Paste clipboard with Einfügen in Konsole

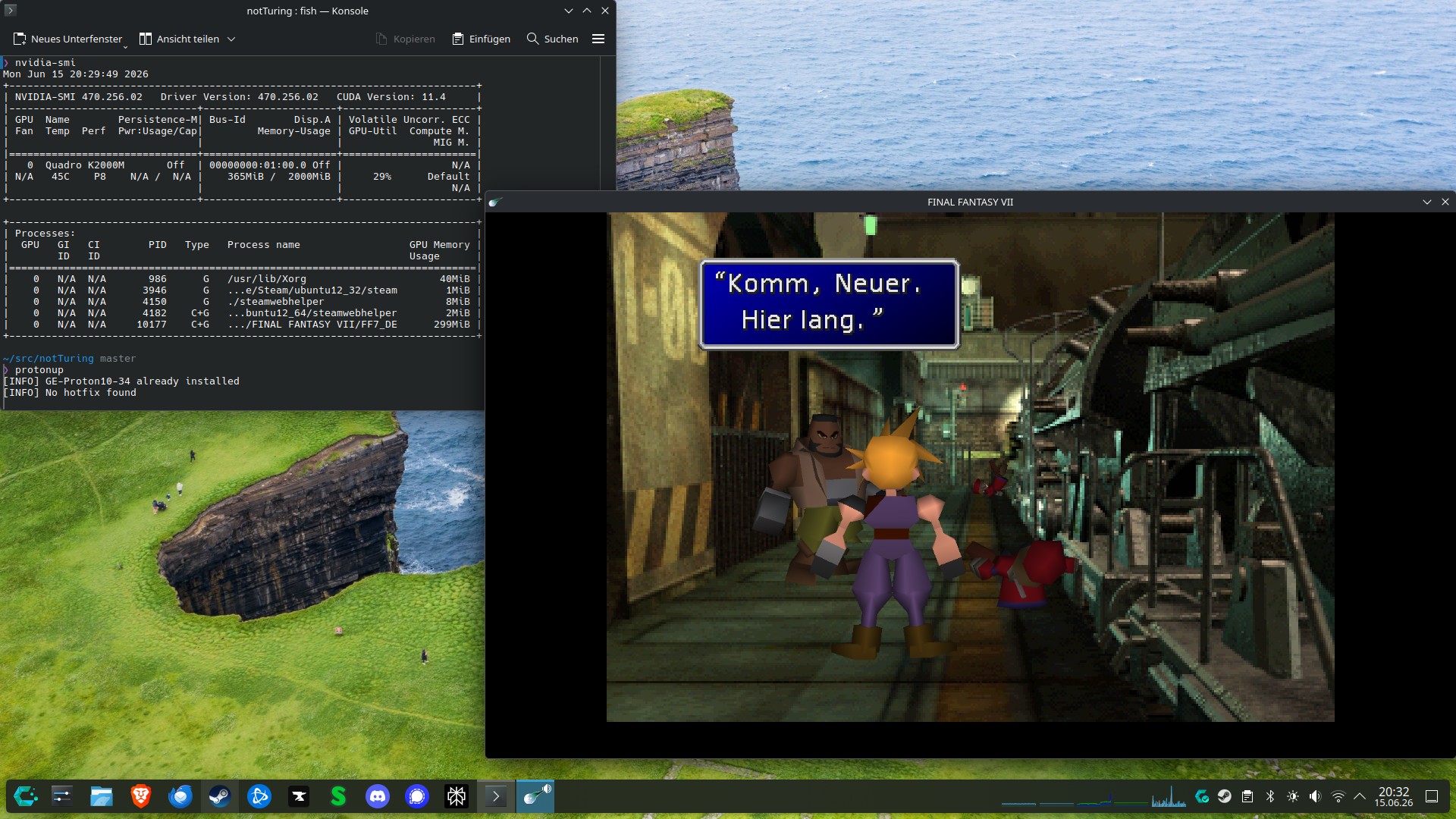point(482,39)
